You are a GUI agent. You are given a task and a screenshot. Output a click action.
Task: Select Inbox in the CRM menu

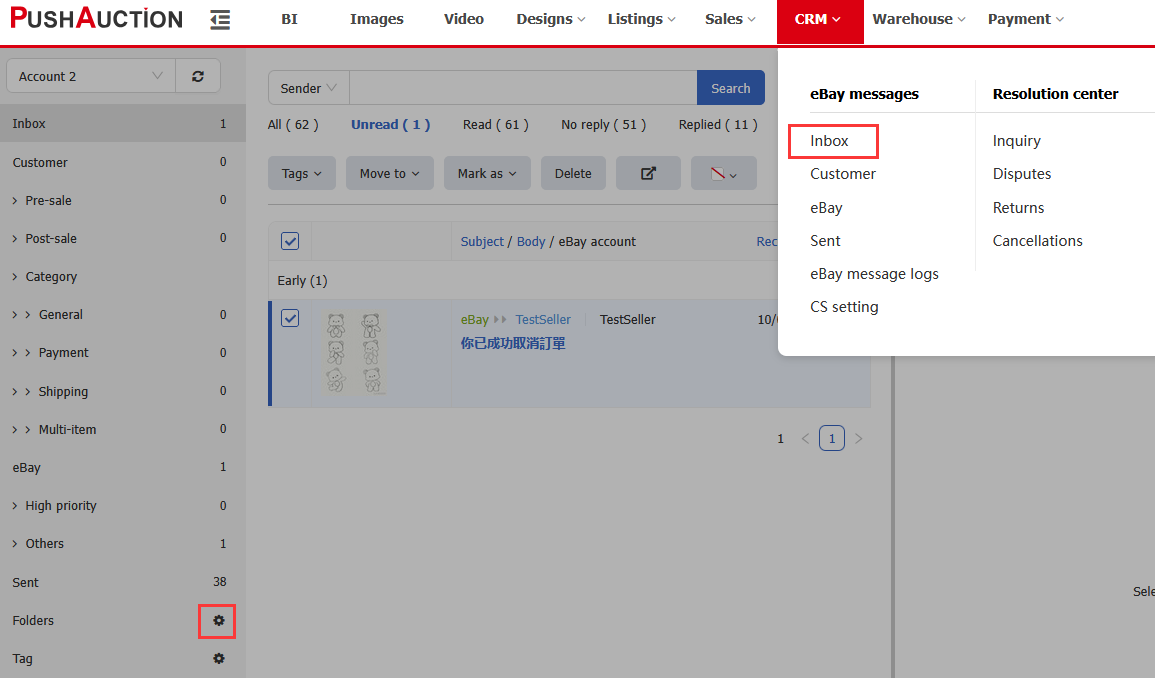click(830, 141)
